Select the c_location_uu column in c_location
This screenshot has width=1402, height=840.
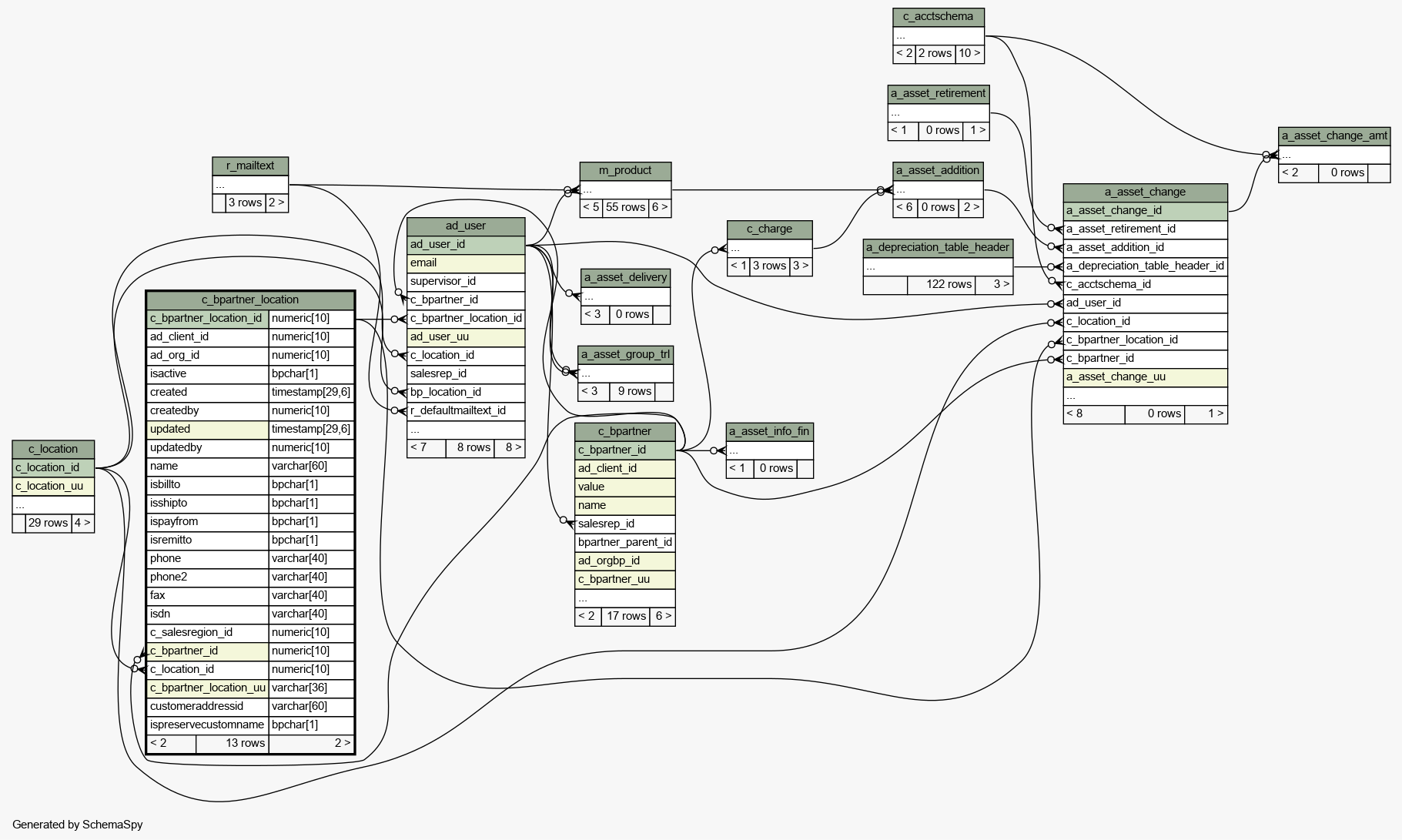(x=53, y=487)
